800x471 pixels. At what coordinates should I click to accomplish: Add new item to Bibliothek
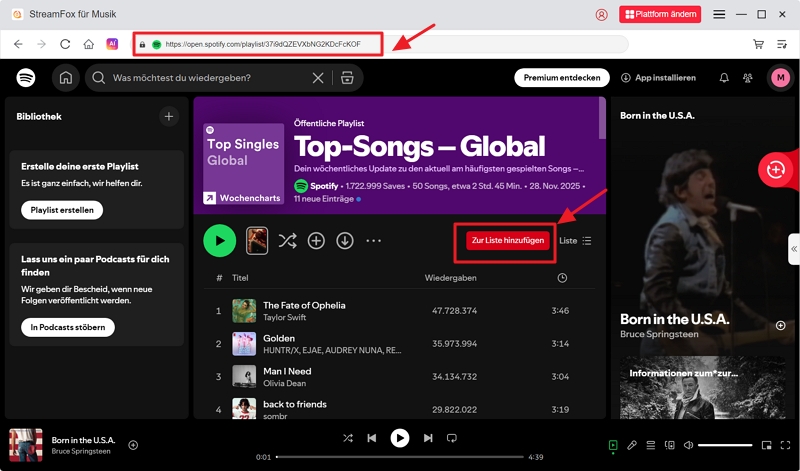tap(169, 116)
